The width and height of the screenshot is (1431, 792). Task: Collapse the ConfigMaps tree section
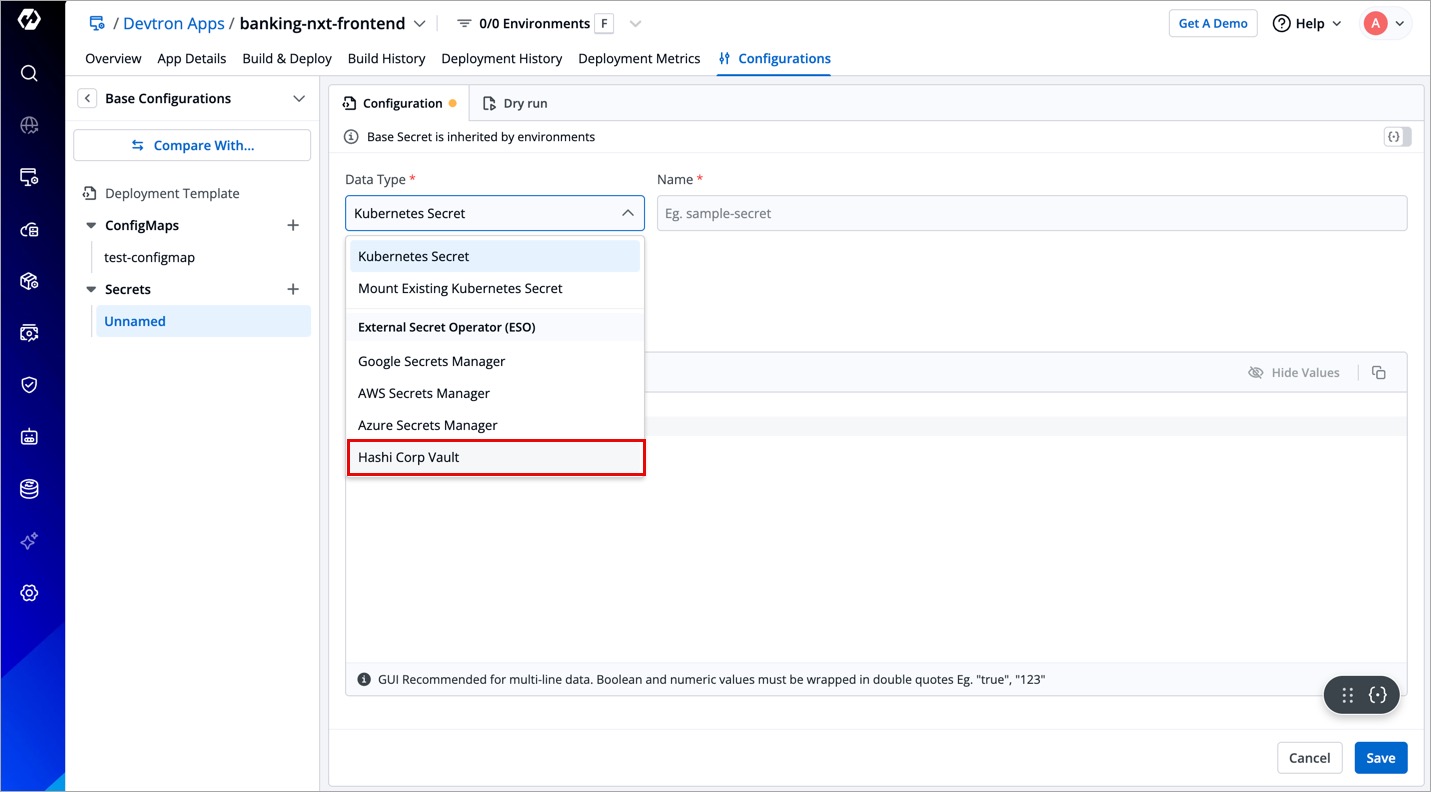tap(92, 226)
